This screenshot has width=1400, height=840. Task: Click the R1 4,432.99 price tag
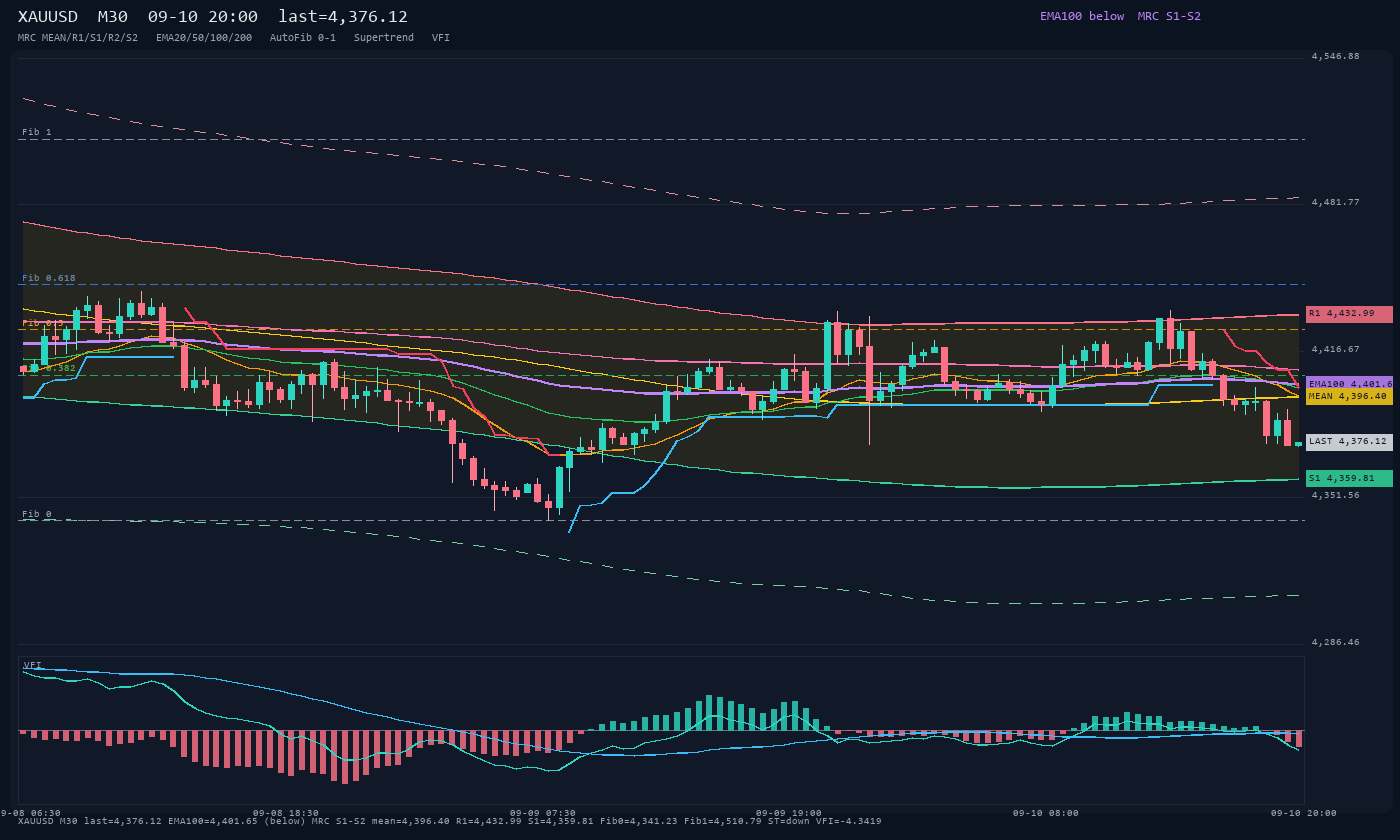(x=1349, y=314)
